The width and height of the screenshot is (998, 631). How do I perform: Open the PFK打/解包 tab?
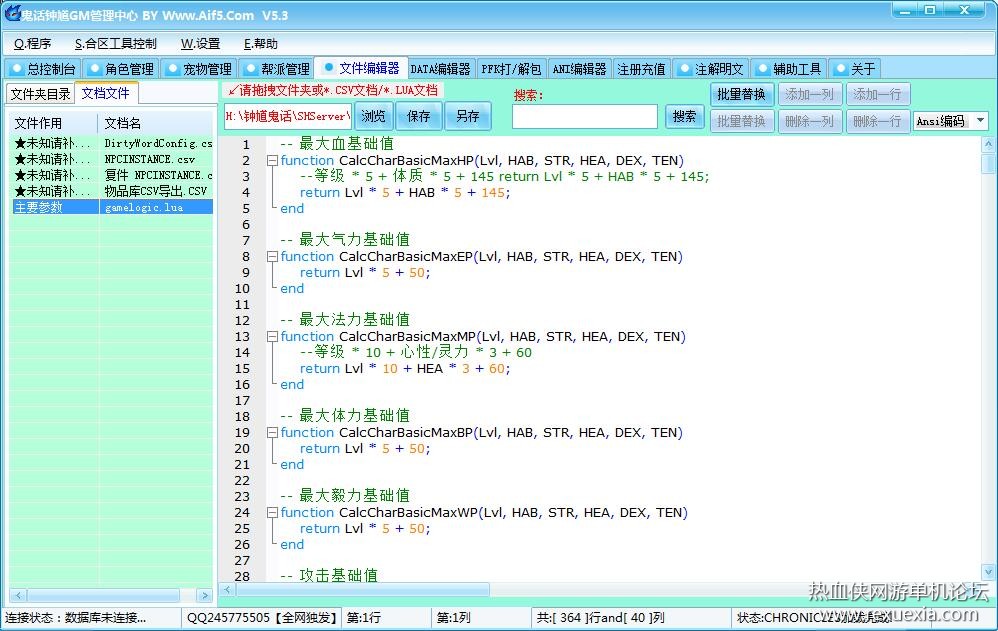pos(511,69)
